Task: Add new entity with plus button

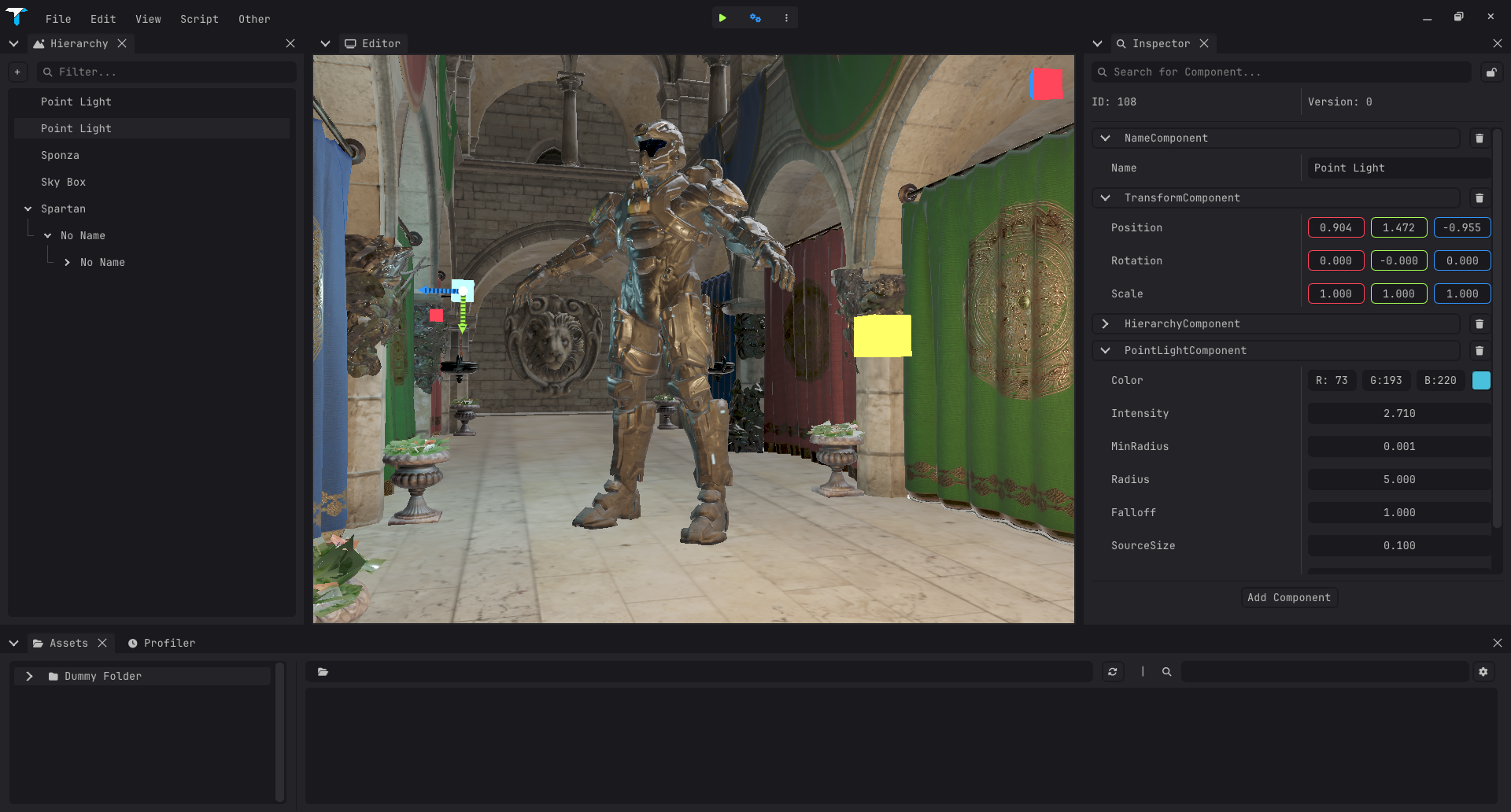Action: pyautogui.click(x=17, y=72)
